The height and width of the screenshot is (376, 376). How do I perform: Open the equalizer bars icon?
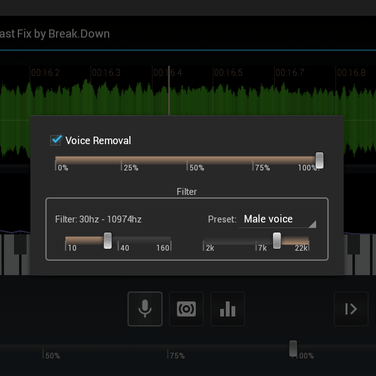pyautogui.click(x=228, y=309)
